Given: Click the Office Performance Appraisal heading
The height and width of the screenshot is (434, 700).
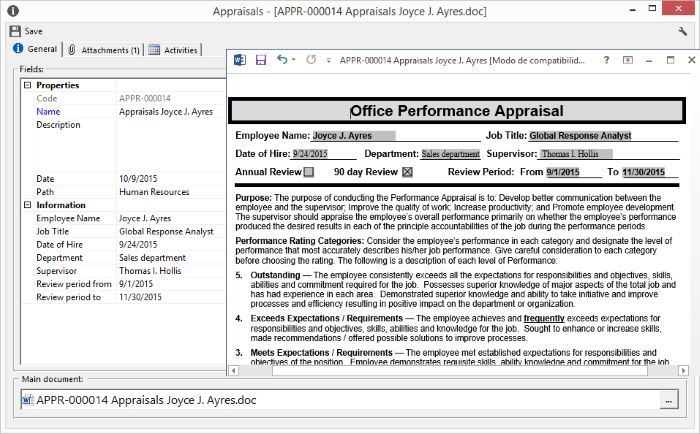Looking at the screenshot, I should point(457,111).
